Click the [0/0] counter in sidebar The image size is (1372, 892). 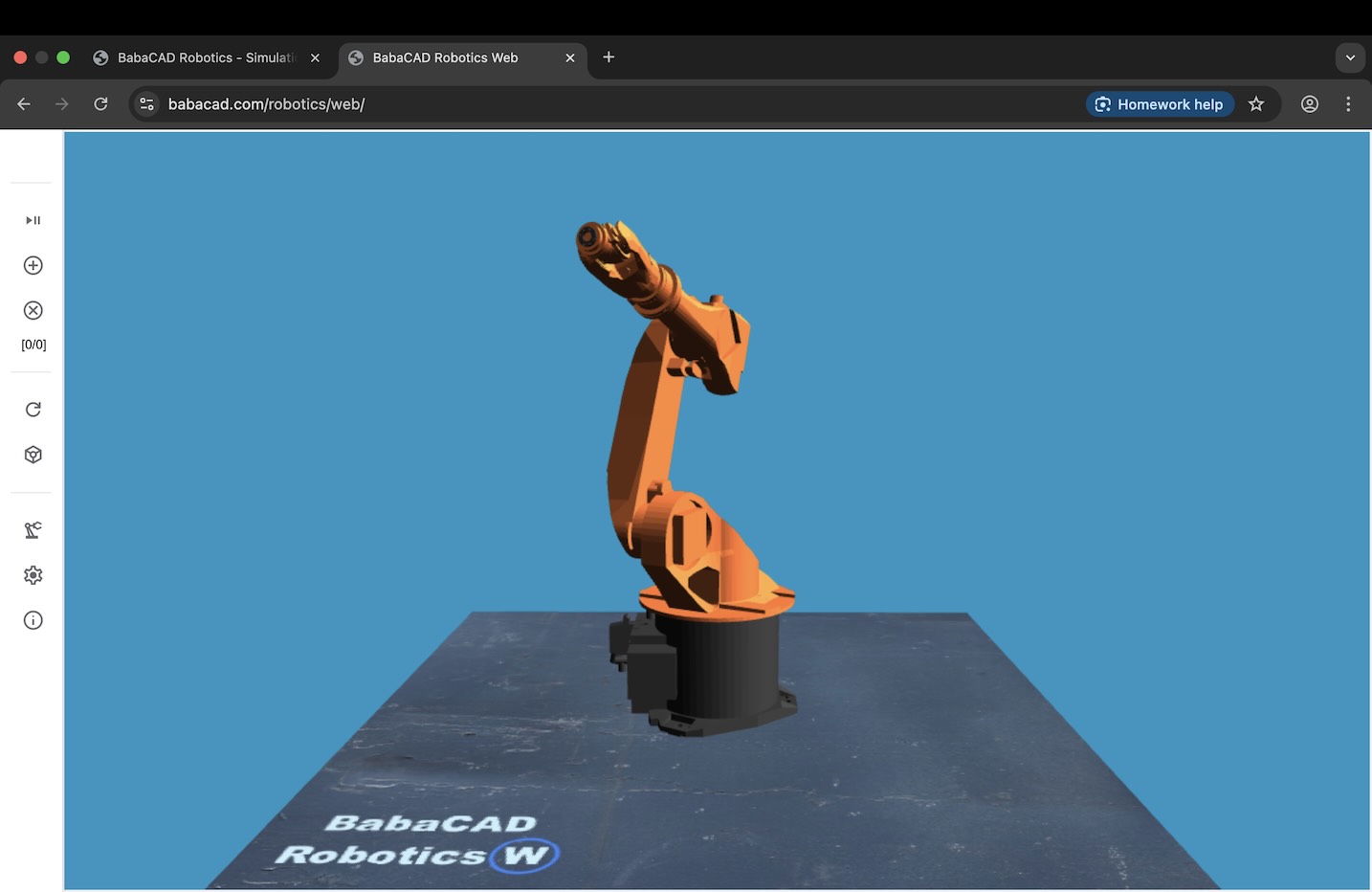click(32, 345)
